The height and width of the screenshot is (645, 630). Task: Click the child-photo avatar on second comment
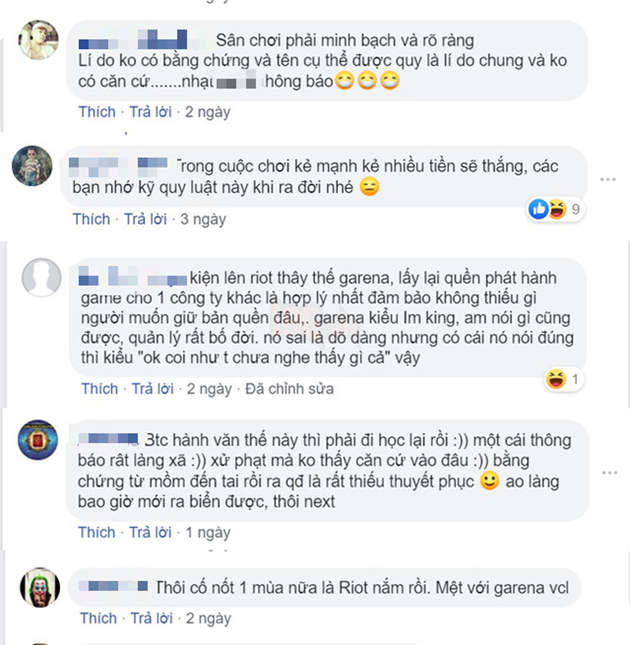[32, 165]
